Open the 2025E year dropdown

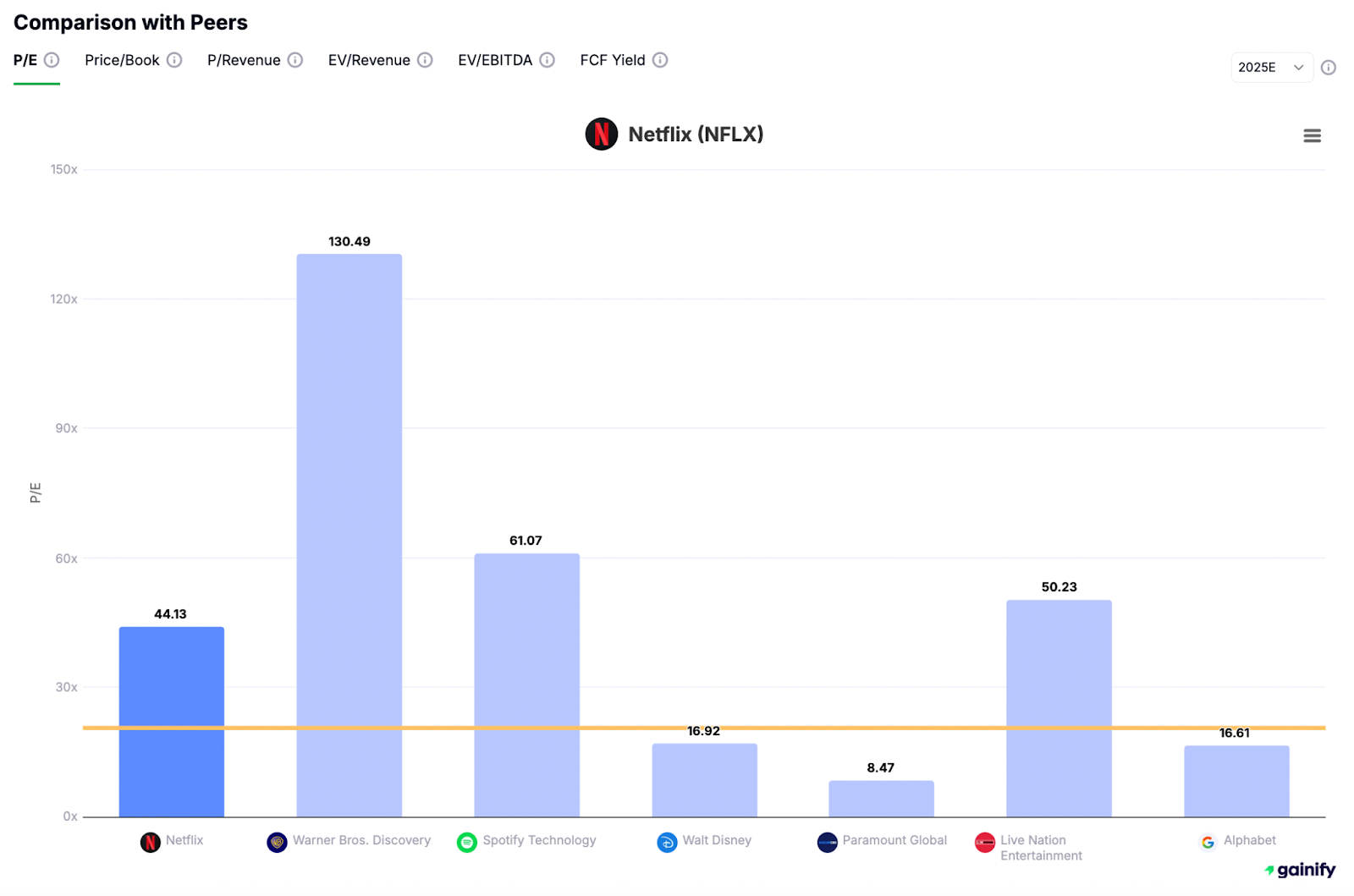[x=1271, y=68]
